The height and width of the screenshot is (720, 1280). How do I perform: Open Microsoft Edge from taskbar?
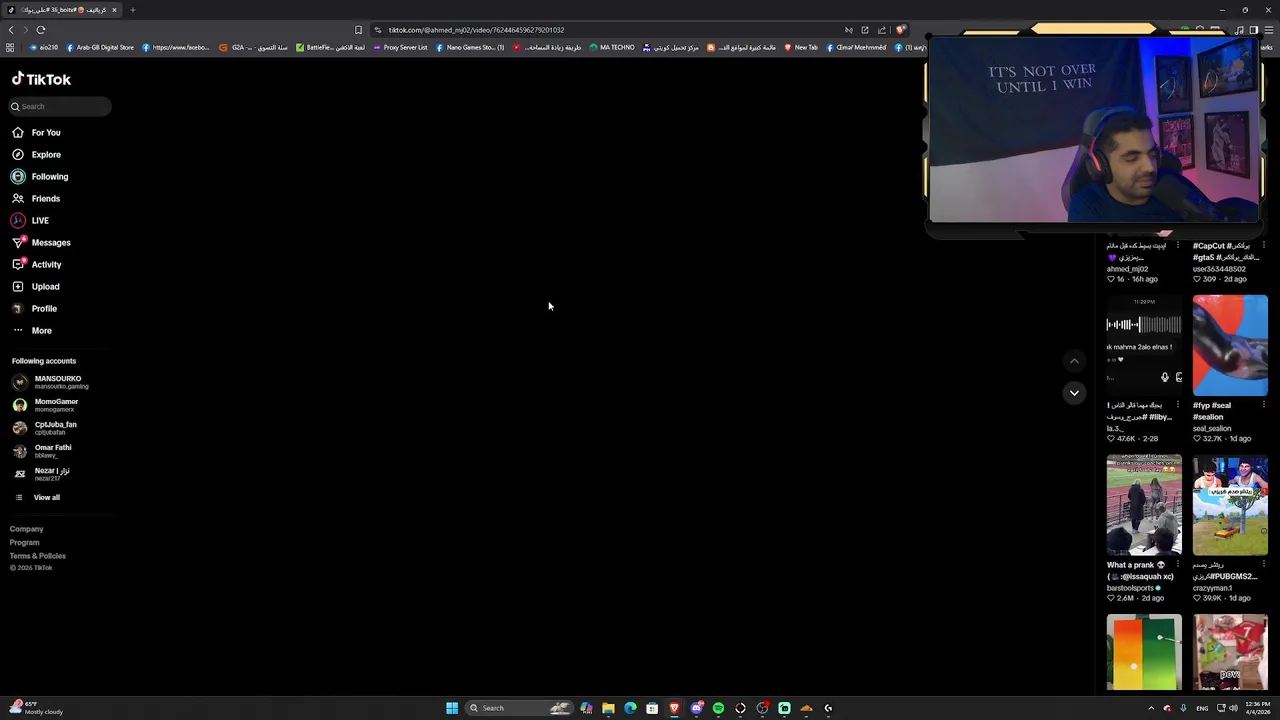(630, 708)
